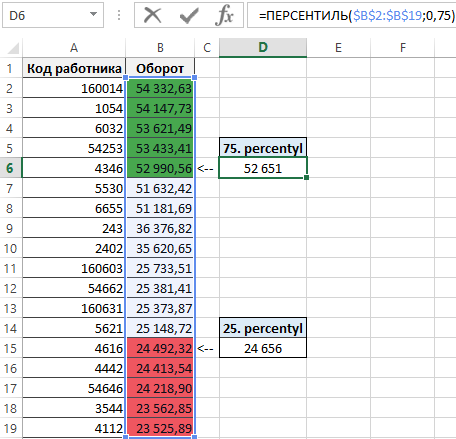
Task: Select the column A header
Action: tap(74, 48)
